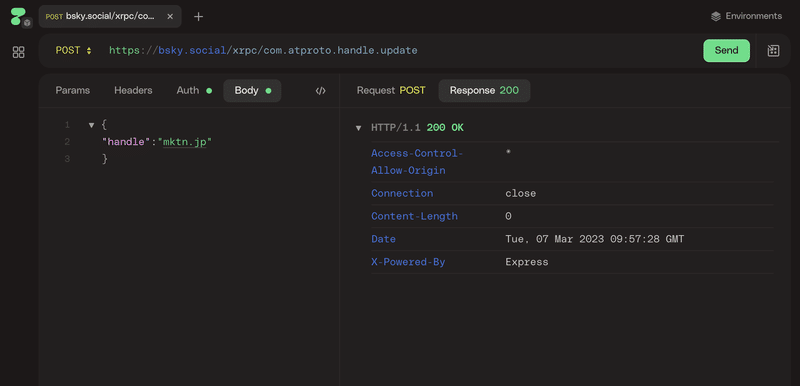The image size is (800, 386).
Task: Open the workspace cube badge icon
Action: click(x=28, y=22)
